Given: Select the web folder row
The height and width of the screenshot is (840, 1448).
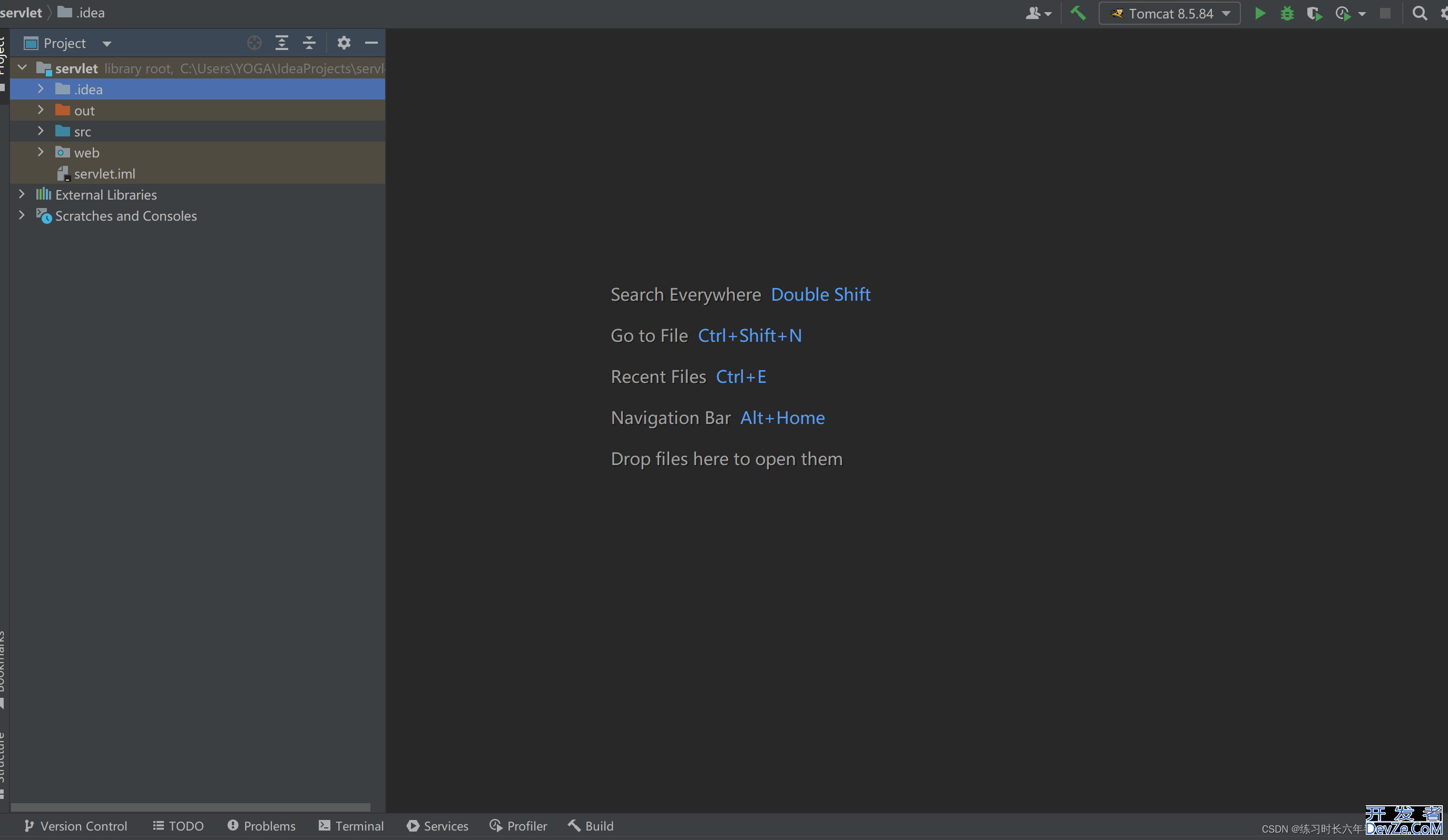Looking at the screenshot, I should pyautogui.click(x=198, y=153).
